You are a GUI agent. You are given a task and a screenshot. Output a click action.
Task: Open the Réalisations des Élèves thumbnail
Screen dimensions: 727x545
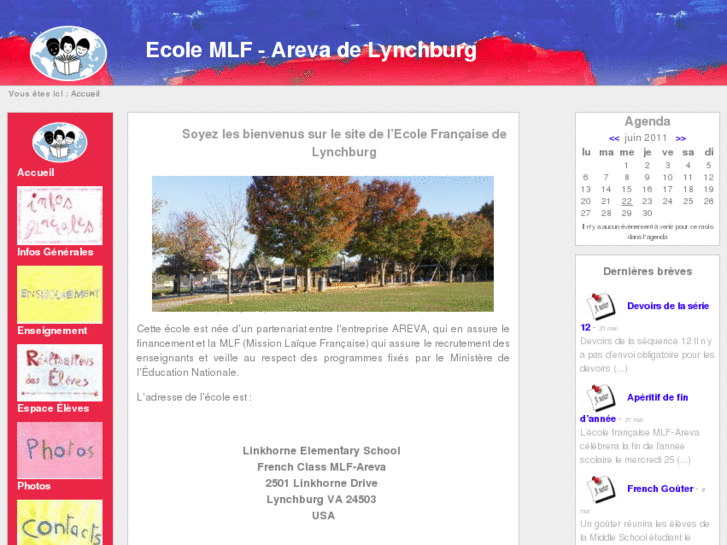[60, 373]
